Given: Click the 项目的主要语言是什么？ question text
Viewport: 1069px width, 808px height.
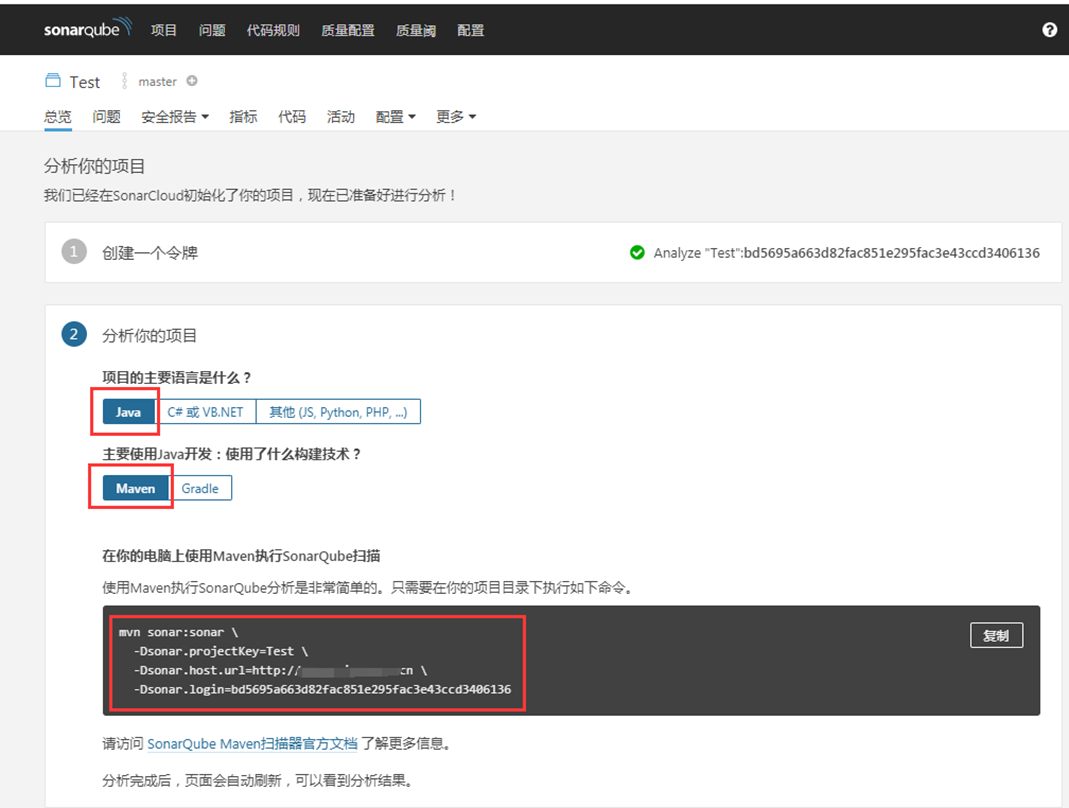Looking at the screenshot, I should [177, 378].
